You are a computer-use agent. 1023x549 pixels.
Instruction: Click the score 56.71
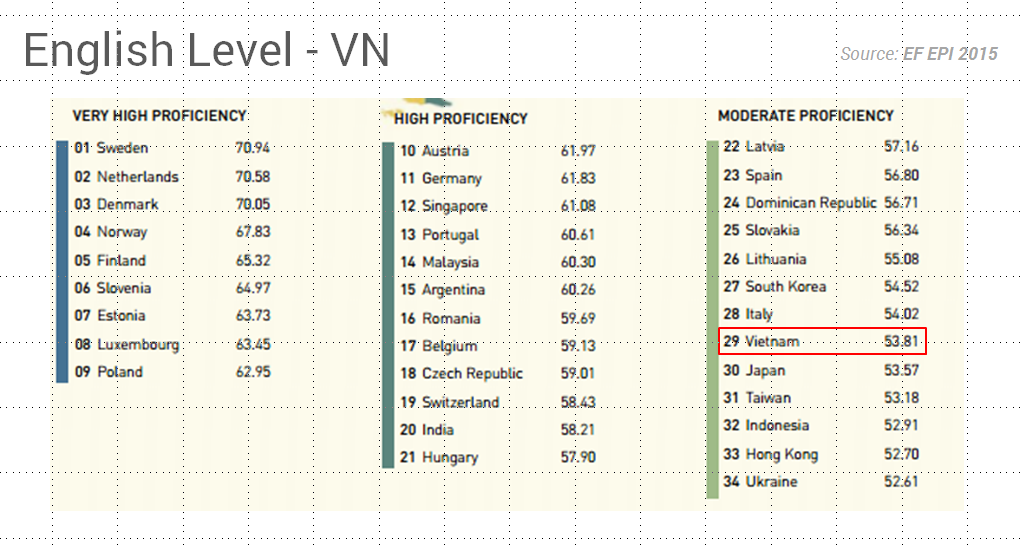[x=902, y=203]
